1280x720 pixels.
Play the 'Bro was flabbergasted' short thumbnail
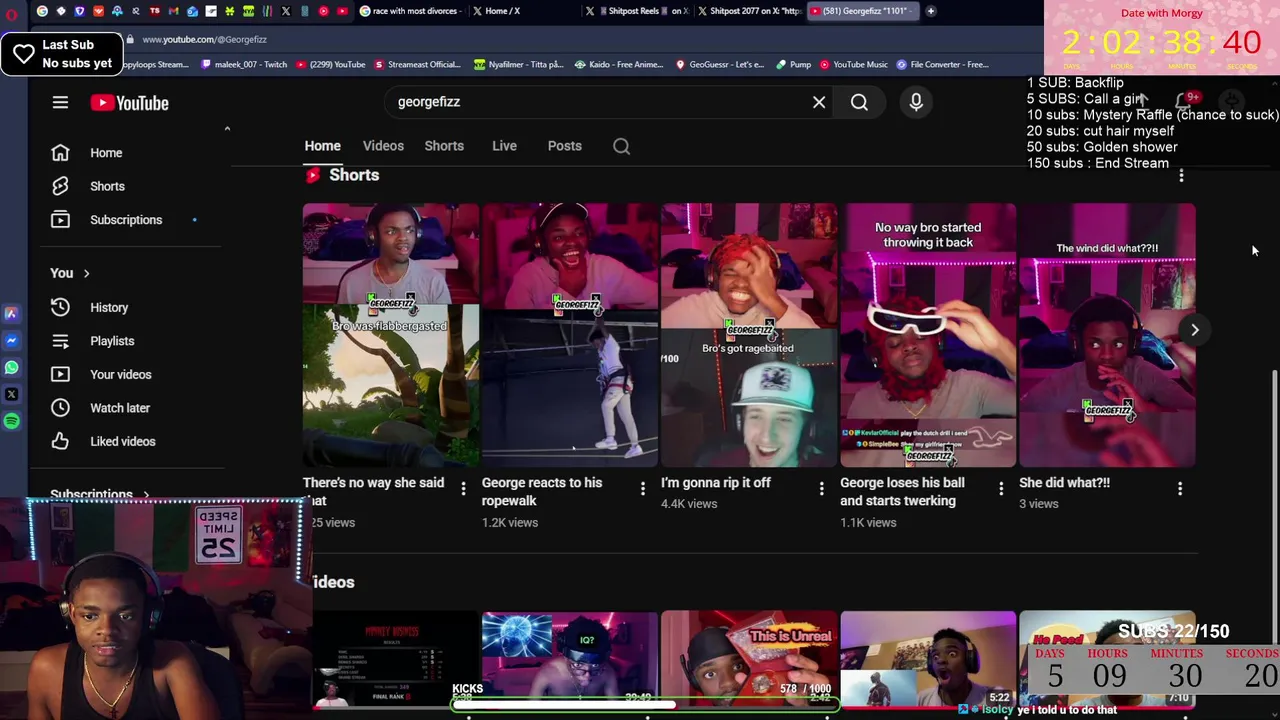(391, 335)
